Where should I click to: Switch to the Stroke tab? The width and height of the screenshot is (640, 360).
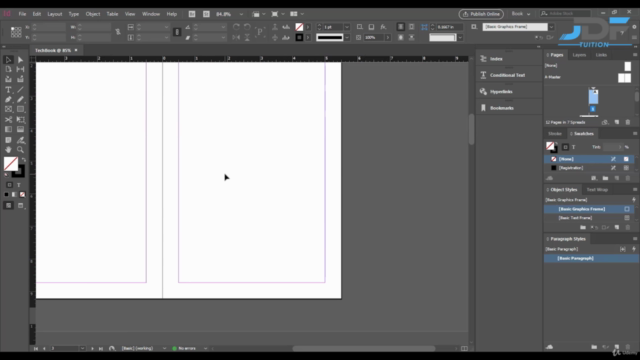tap(555, 133)
